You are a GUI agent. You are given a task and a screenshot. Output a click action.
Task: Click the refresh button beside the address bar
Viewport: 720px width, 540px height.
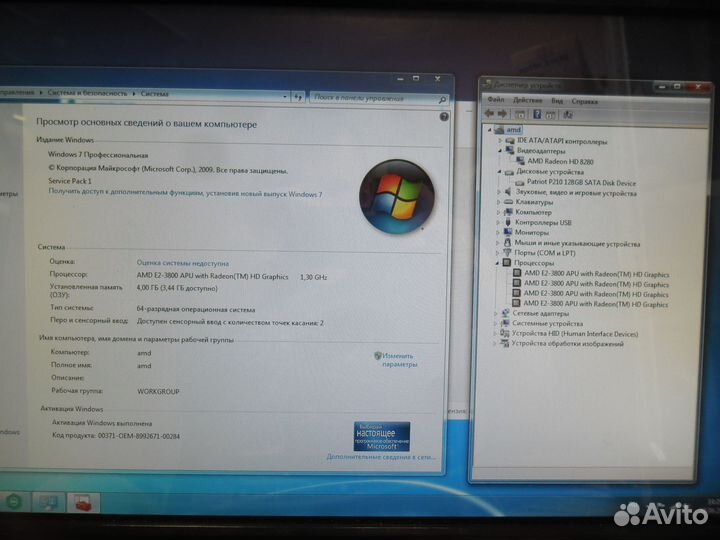coord(298,97)
